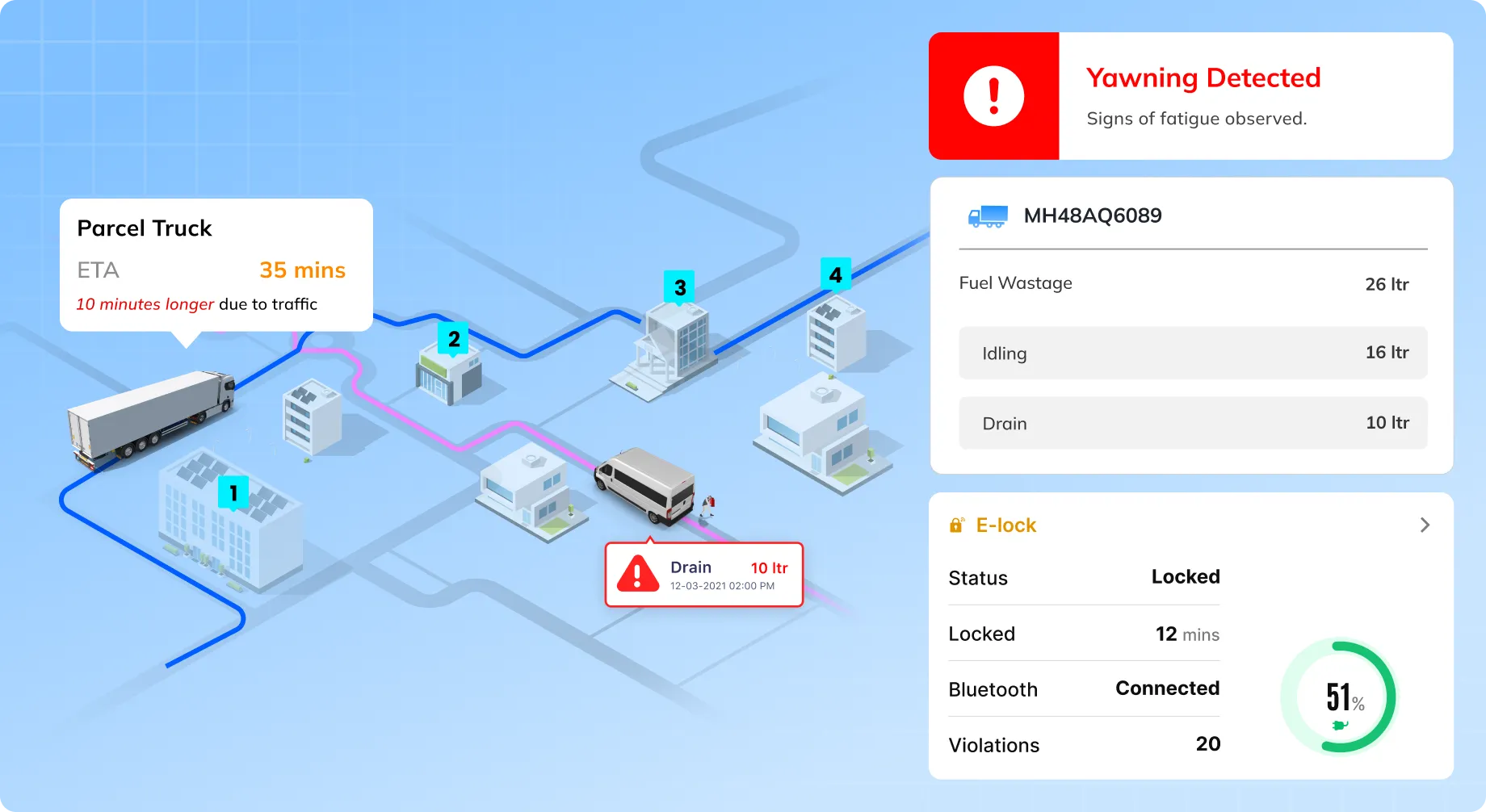The image size is (1486, 812).
Task: Click the E-lock heading link
Action: [x=1005, y=525]
